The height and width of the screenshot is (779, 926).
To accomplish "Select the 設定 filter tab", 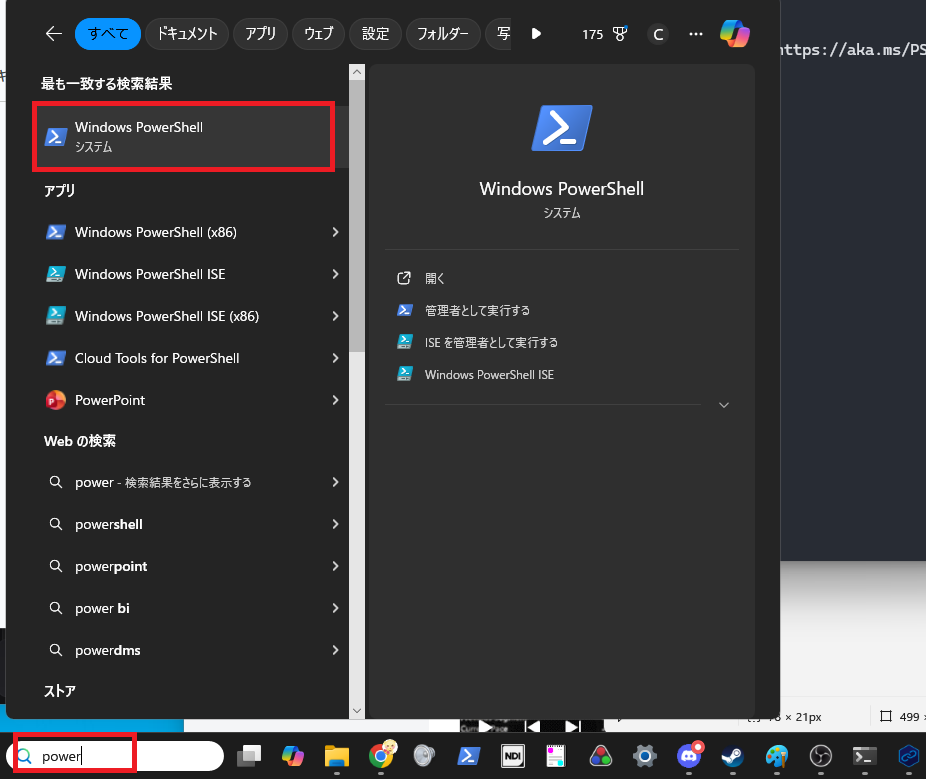I will [376, 34].
